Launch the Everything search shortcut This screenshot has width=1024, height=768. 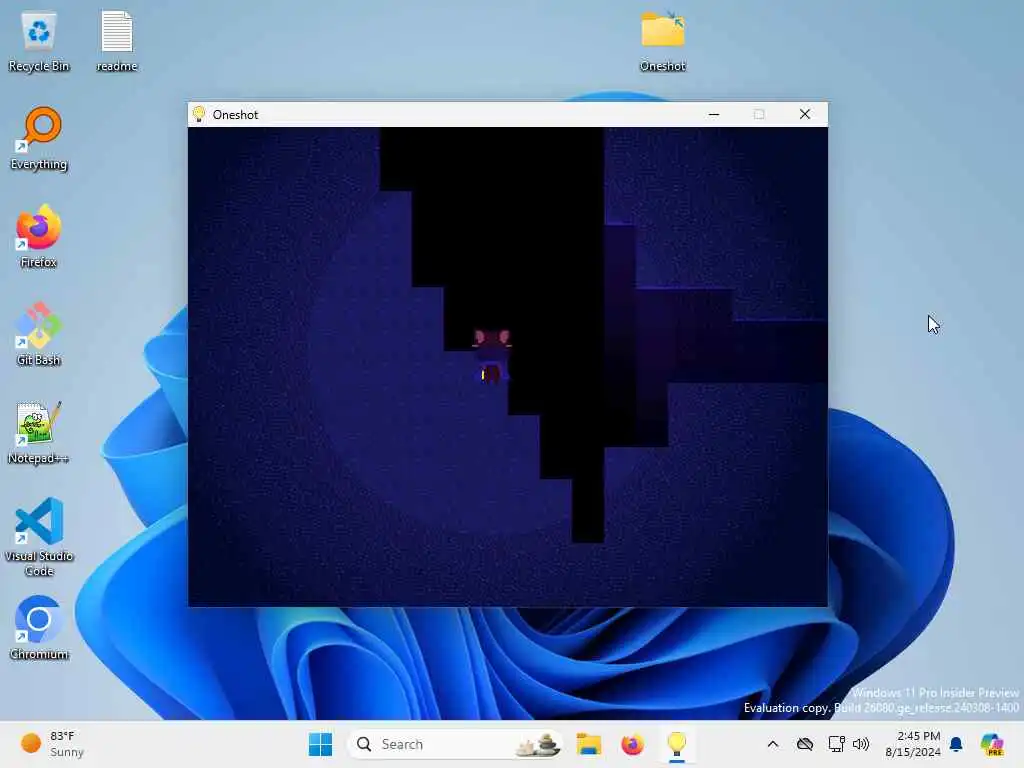pyautogui.click(x=39, y=139)
